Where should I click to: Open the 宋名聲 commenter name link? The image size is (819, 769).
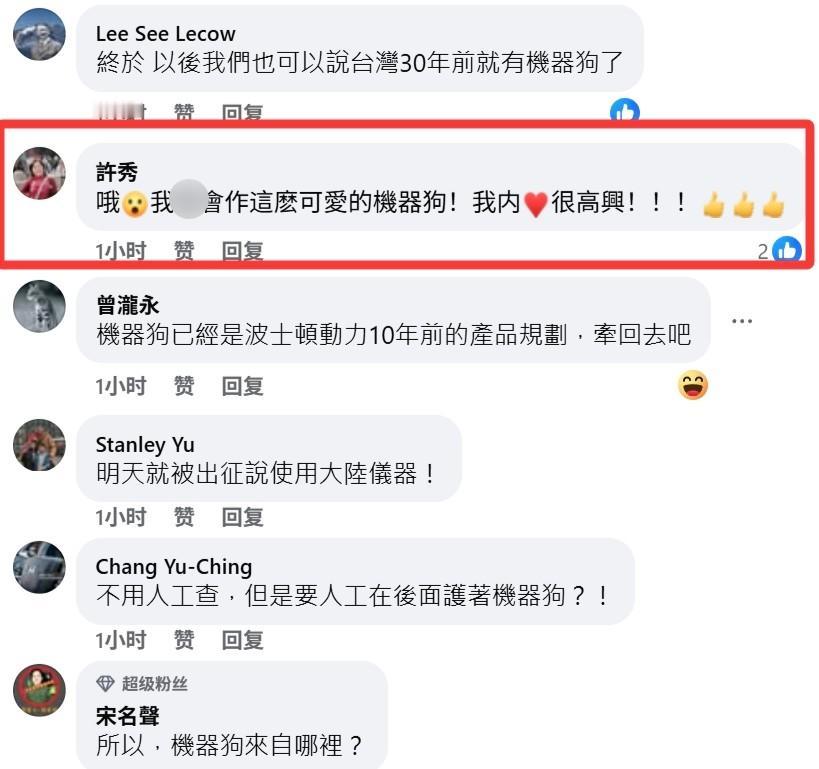tap(127, 716)
